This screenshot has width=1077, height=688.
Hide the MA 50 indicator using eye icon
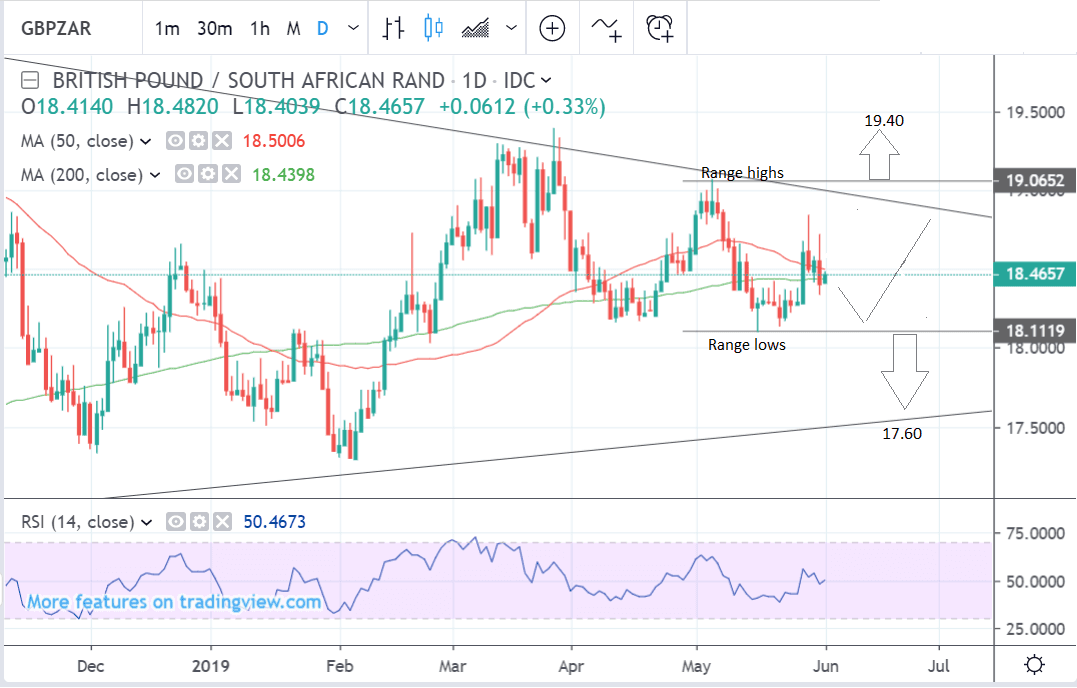(173, 141)
